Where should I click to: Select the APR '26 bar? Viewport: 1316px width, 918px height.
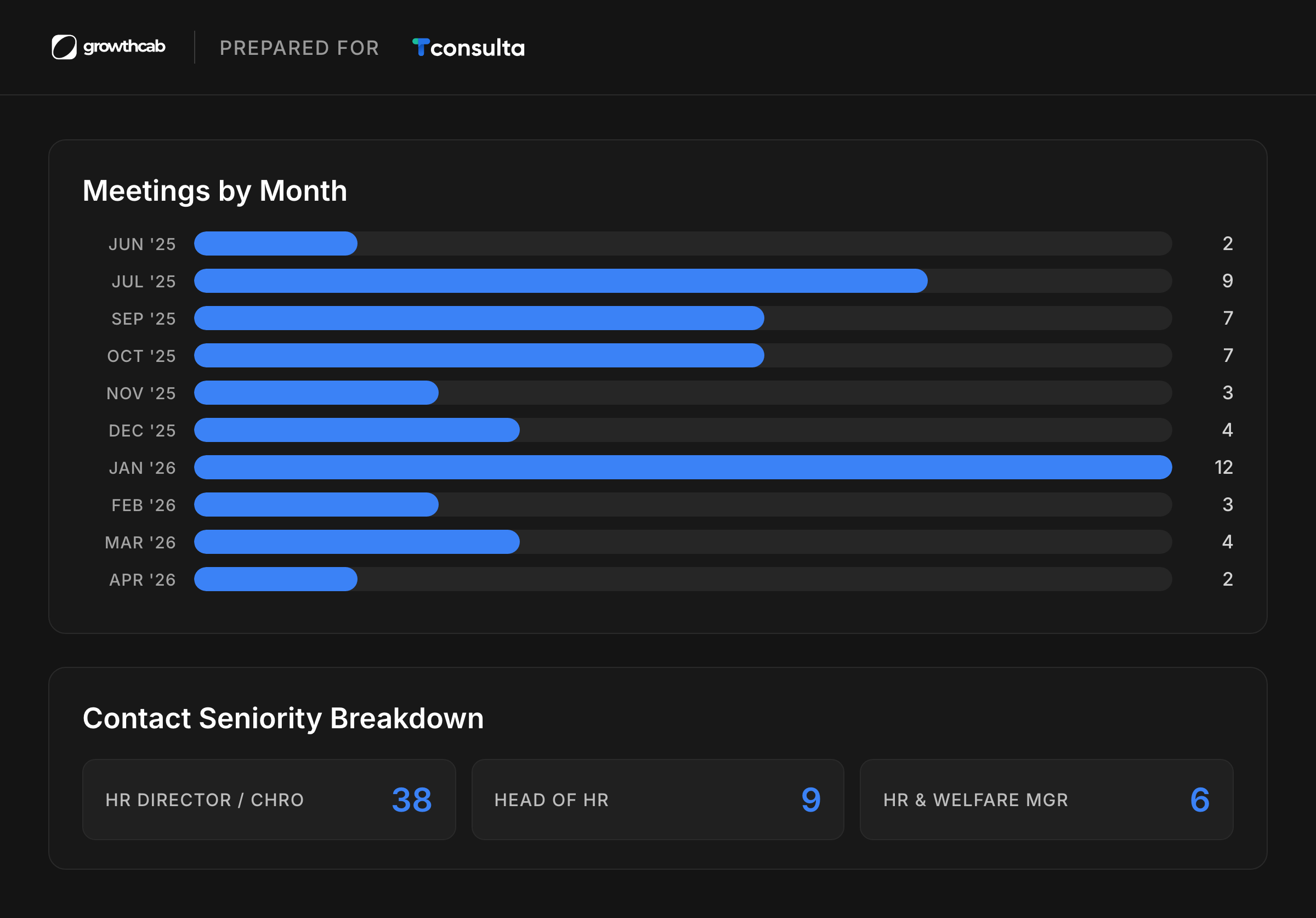tap(276, 579)
